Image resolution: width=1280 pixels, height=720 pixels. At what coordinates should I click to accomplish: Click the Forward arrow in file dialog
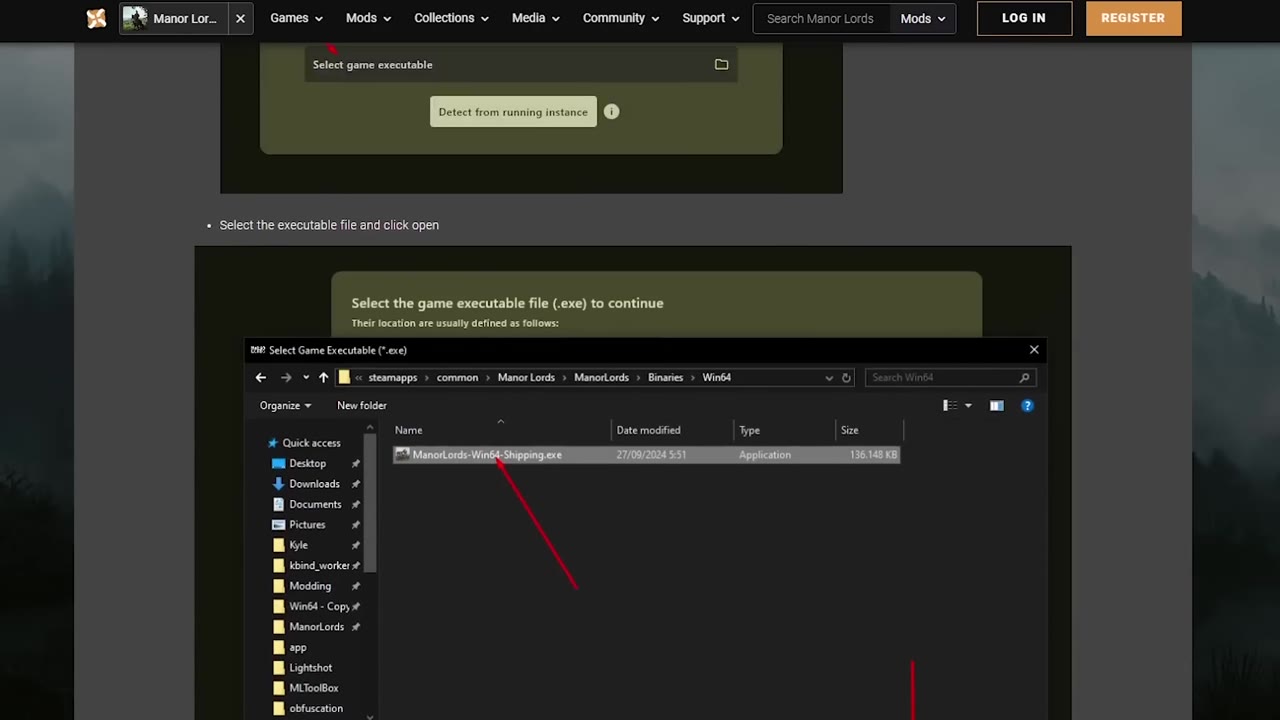286,377
